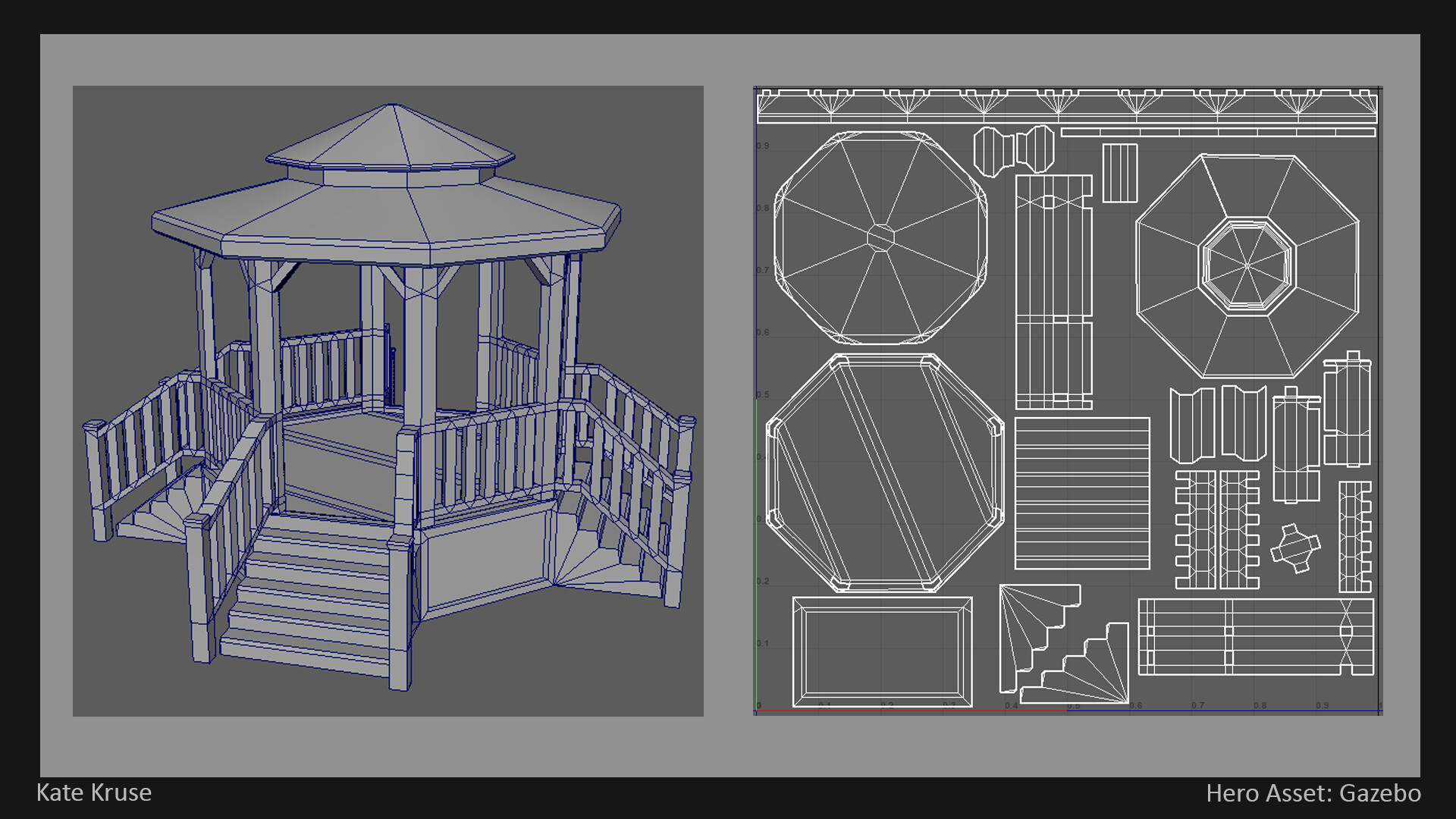This screenshot has width=1456, height=819.
Task: Click the 0.7 label on the U axis
Action: (1197, 706)
